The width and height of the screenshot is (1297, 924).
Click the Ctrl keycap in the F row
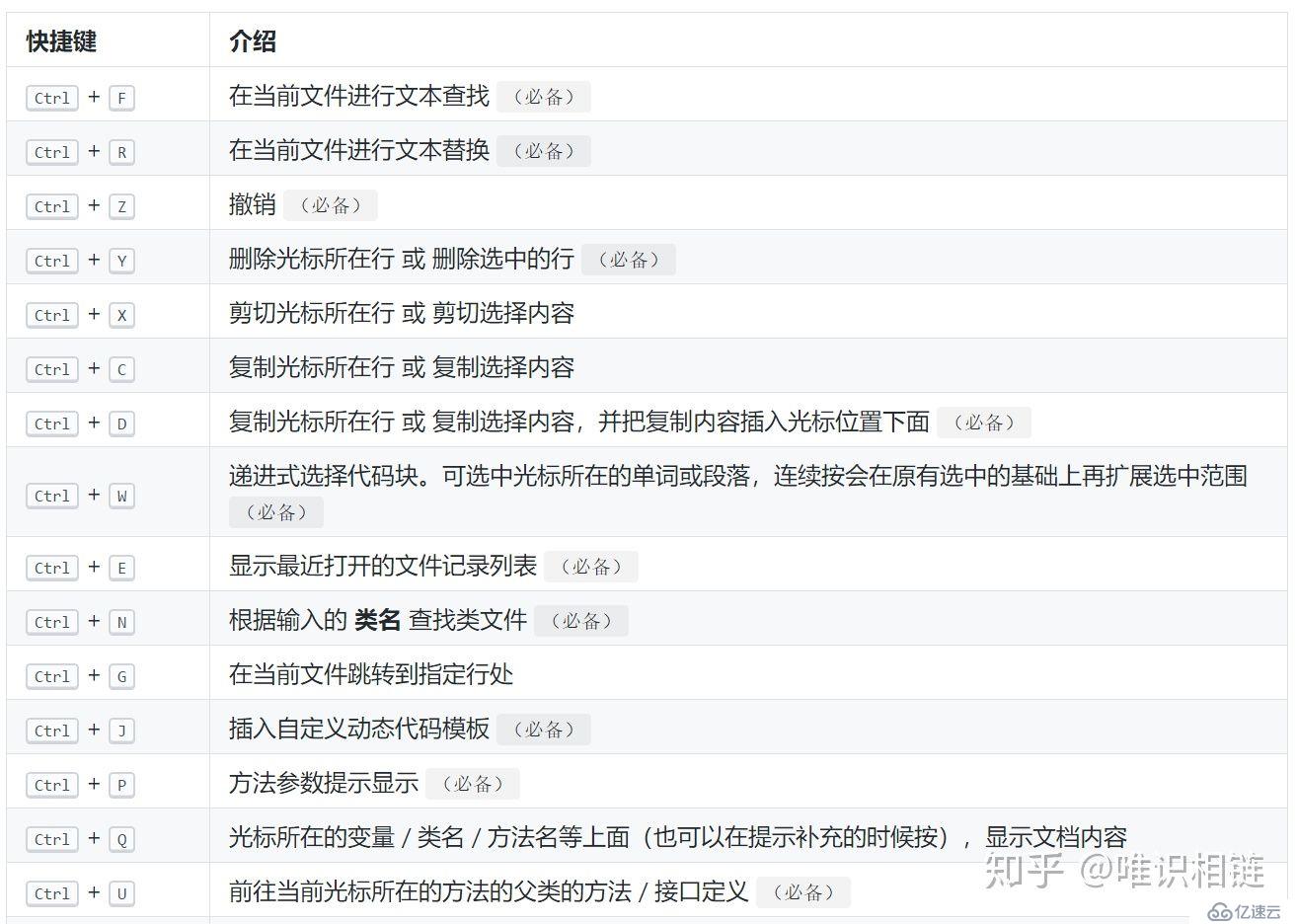click(x=52, y=98)
